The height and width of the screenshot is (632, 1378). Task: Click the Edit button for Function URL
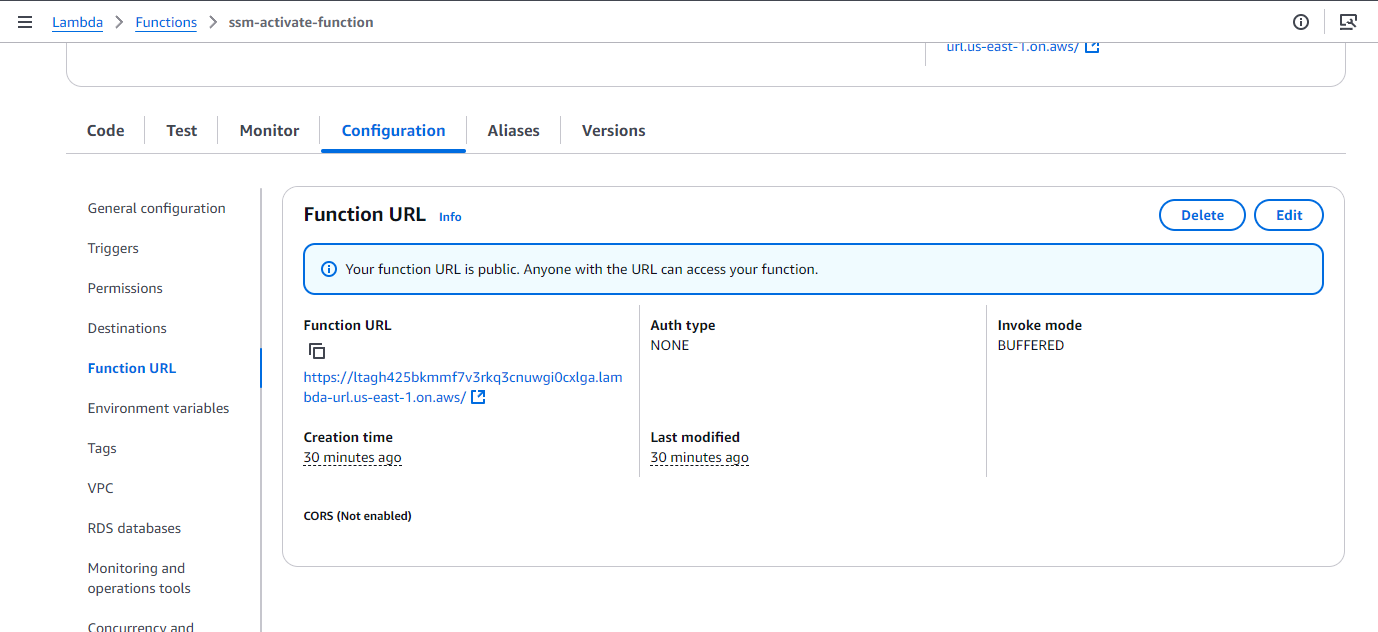1289,215
